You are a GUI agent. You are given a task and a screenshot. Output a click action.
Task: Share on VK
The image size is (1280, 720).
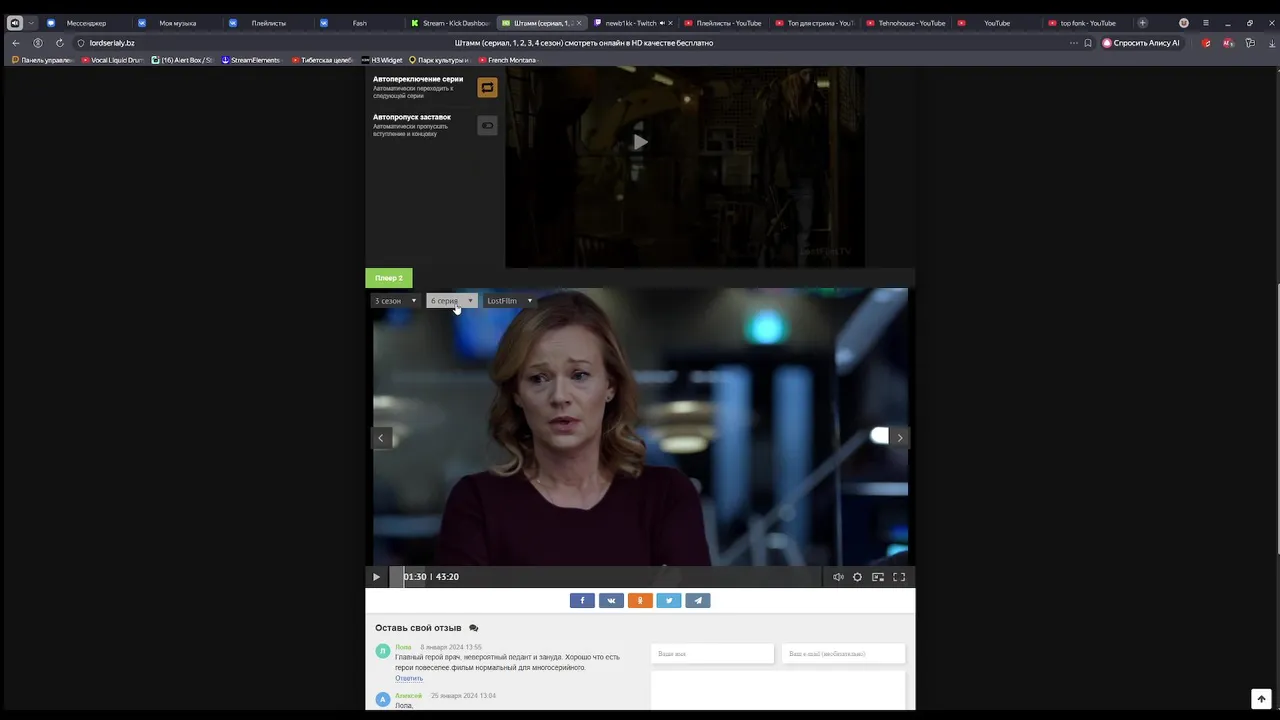[x=611, y=601]
